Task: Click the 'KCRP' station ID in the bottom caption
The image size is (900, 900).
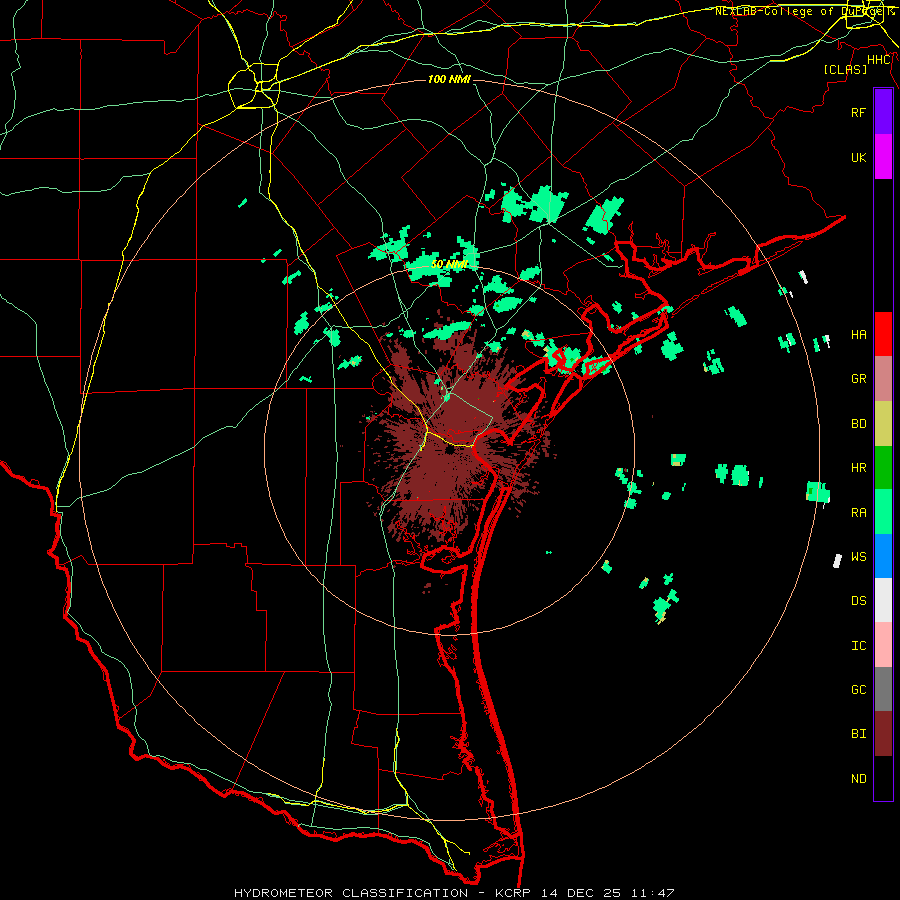Action: pos(515,893)
